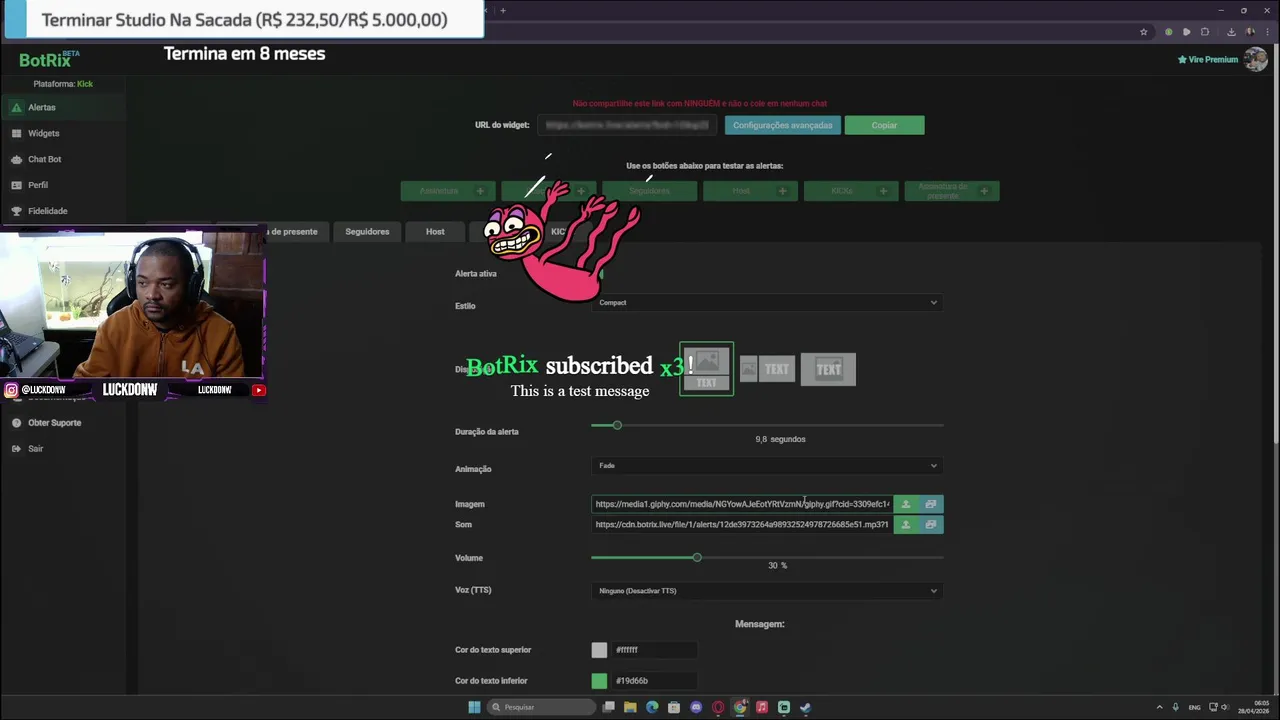The width and height of the screenshot is (1280, 720).
Task: Click the Fidelidade trophy icon
Action: [x=16, y=211]
